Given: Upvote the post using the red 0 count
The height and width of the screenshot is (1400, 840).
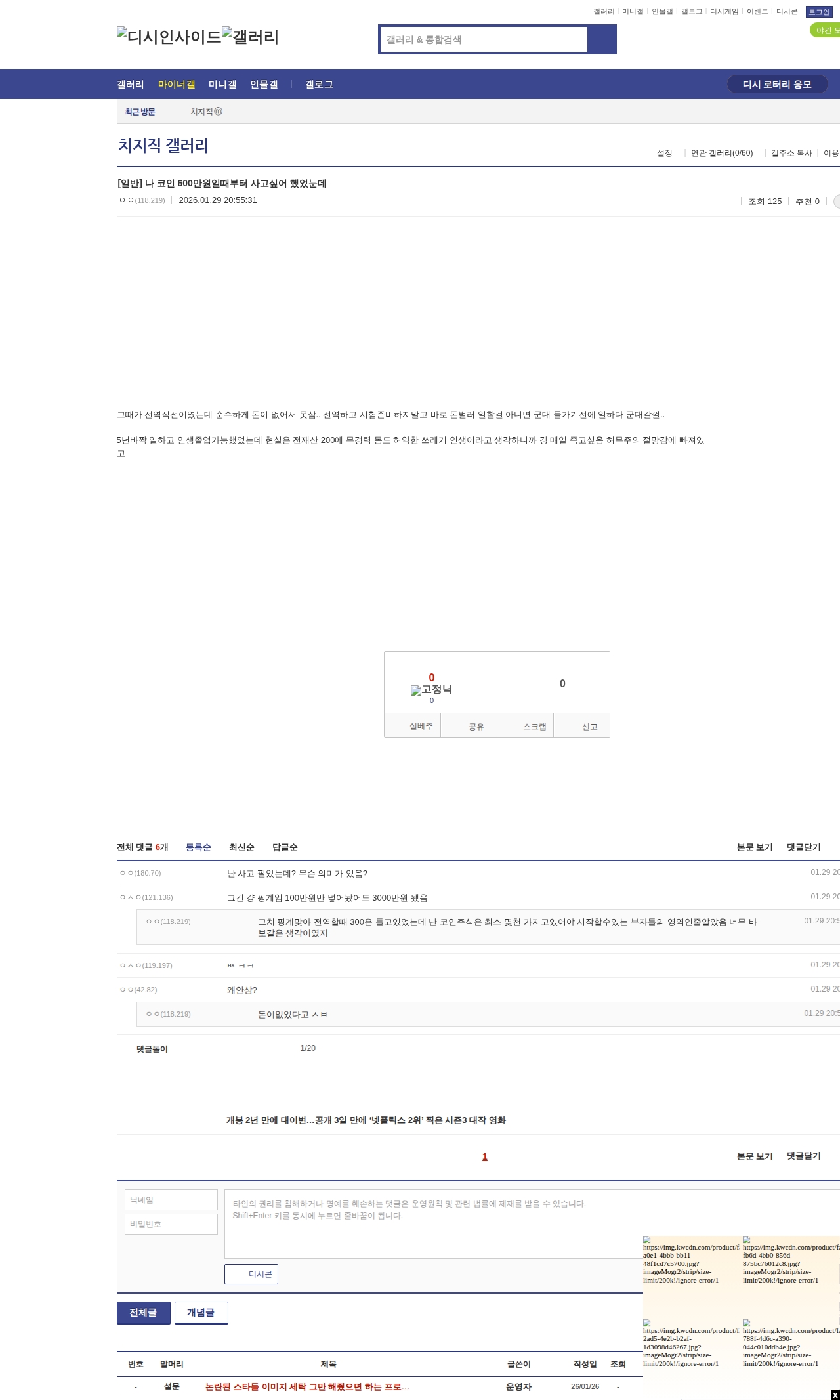Looking at the screenshot, I should coord(431,677).
